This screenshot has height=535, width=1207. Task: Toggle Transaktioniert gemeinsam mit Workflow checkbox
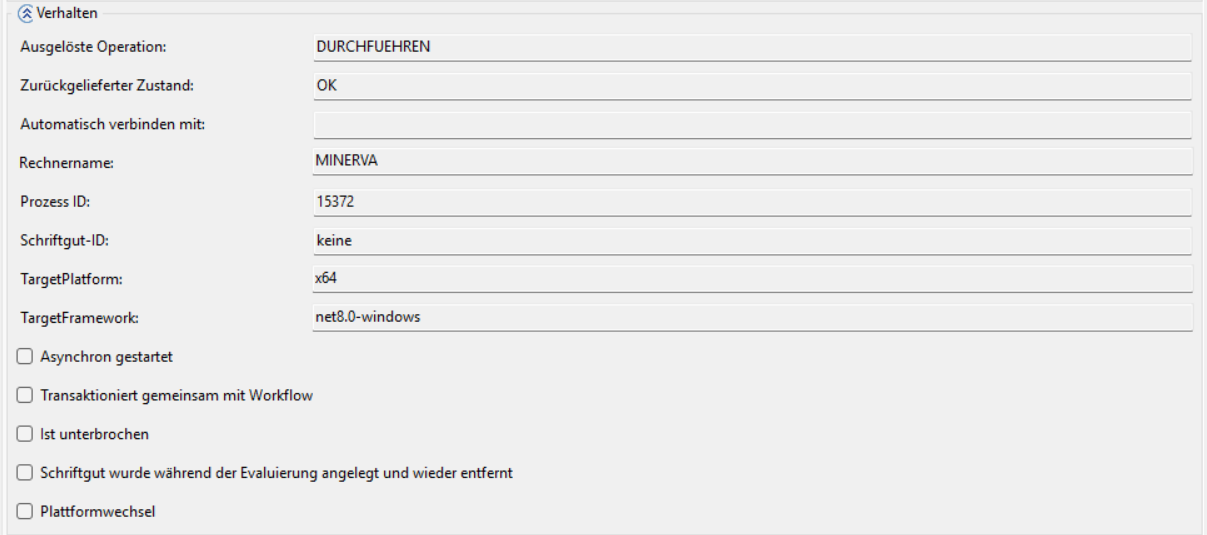[x=25, y=395]
